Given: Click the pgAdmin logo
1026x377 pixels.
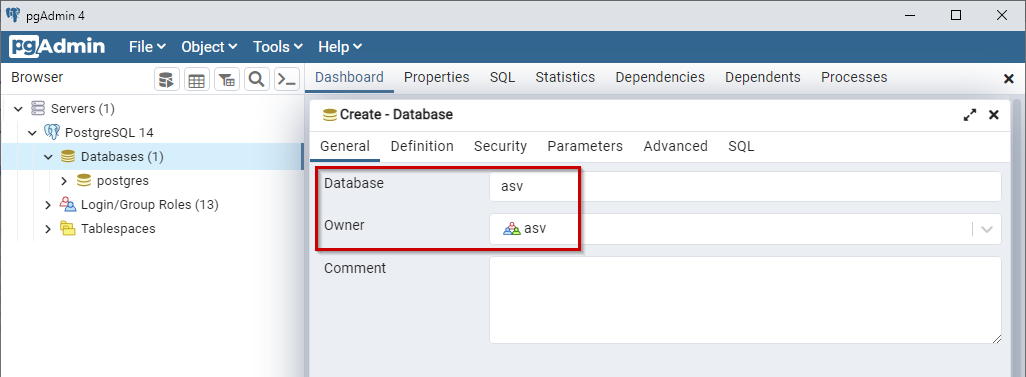Looking at the screenshot, I should [x=58, y=46].
